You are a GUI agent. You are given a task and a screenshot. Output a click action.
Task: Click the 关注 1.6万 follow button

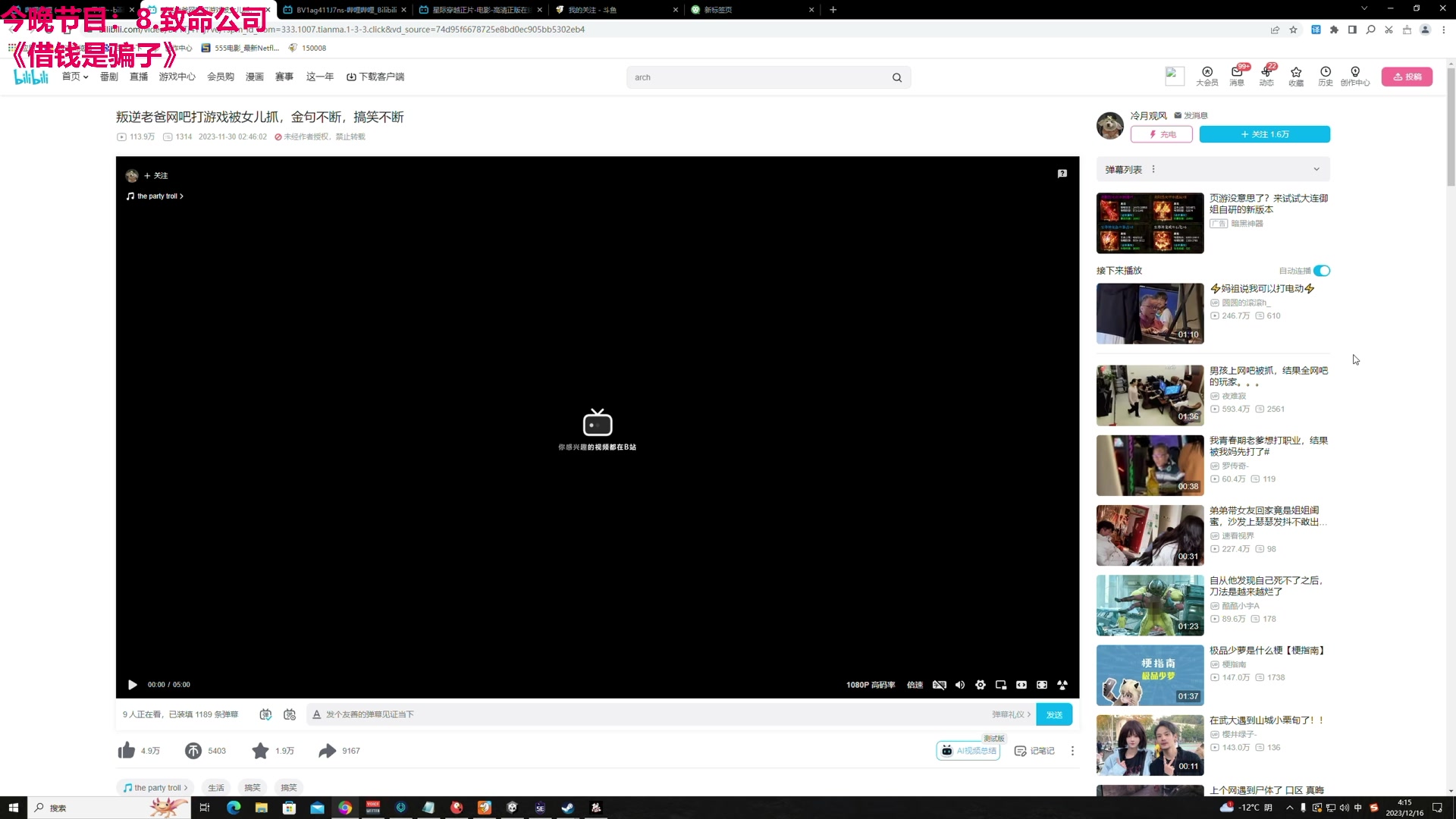click(1264, 134)
